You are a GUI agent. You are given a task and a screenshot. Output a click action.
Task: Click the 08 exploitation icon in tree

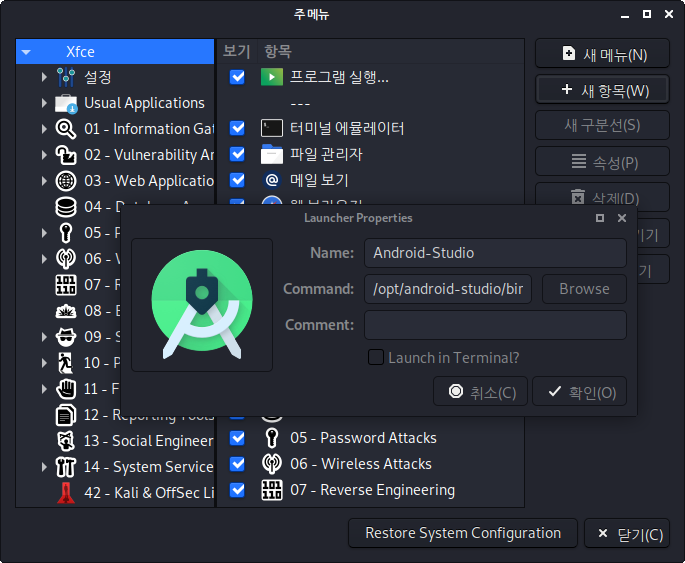66,311
